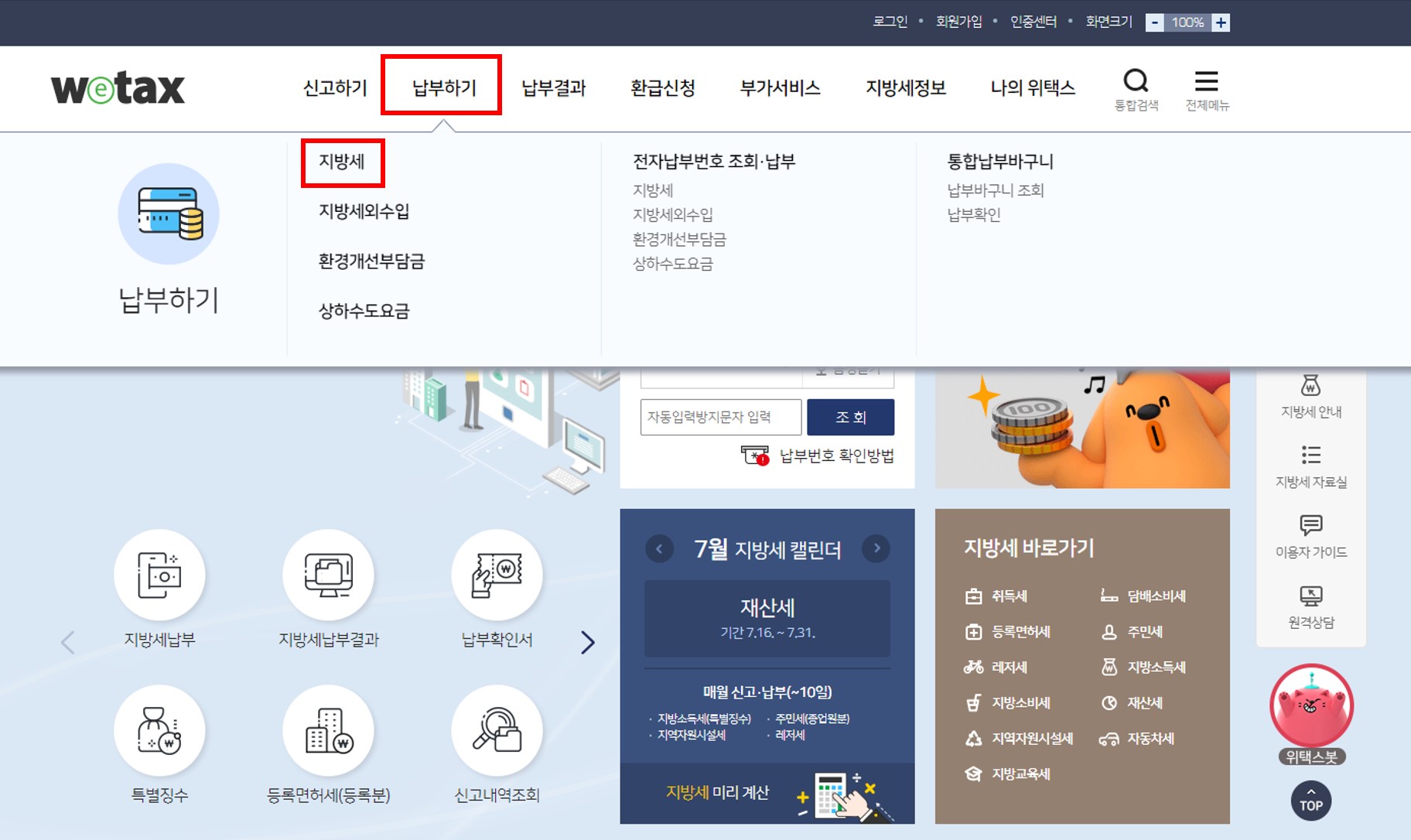
Task: Open 납부번호 확인방법 help link
Action: click(818, 456)
